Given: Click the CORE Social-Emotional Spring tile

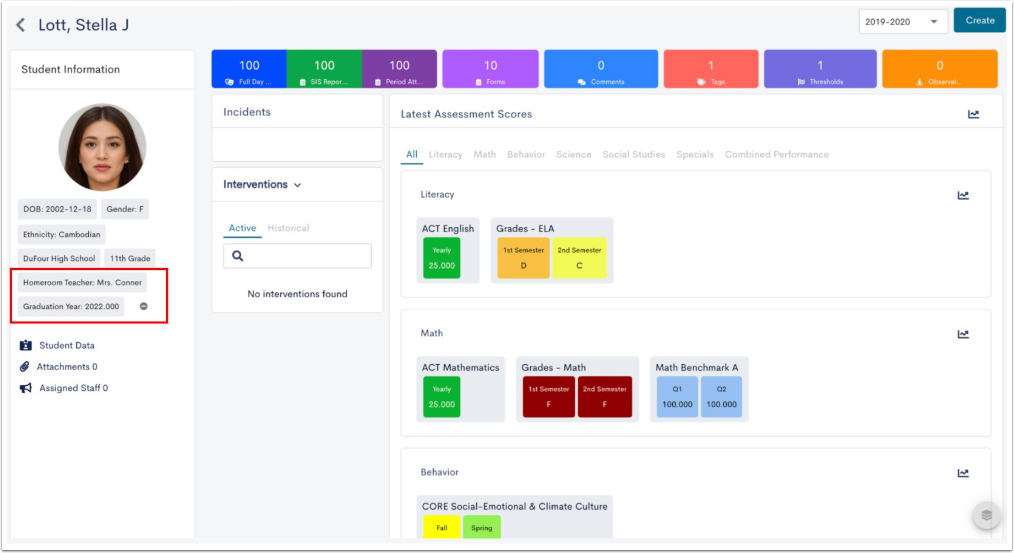Looking at the screenshot, I should [482, 527].
